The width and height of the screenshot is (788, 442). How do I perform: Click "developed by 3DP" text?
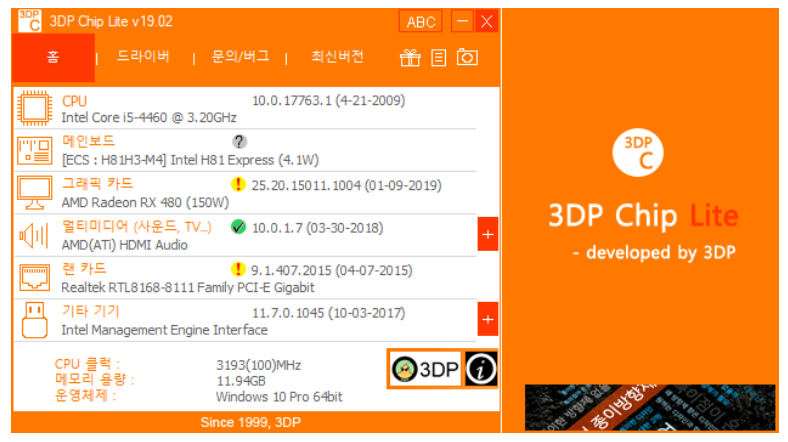coord(654,252)
